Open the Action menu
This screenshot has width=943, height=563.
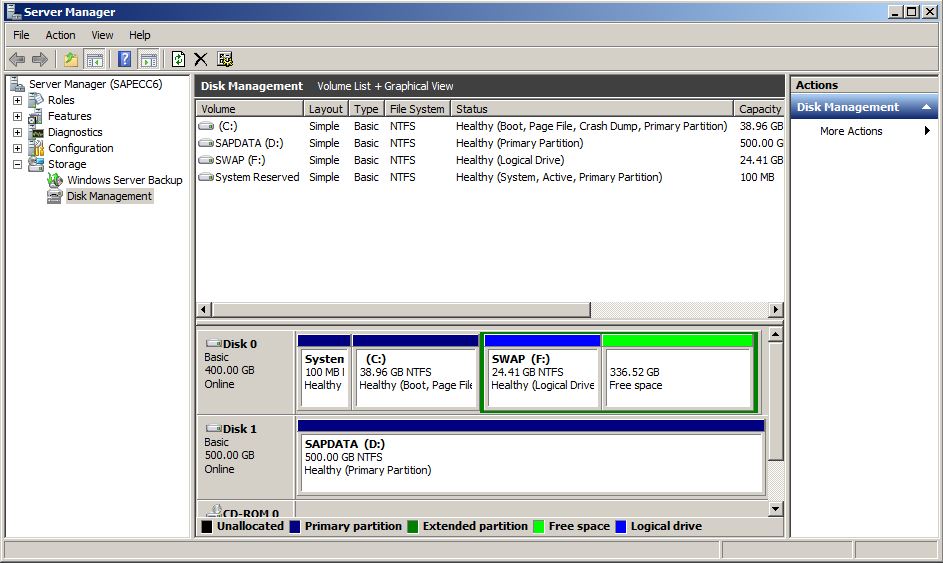pos(61,35)
